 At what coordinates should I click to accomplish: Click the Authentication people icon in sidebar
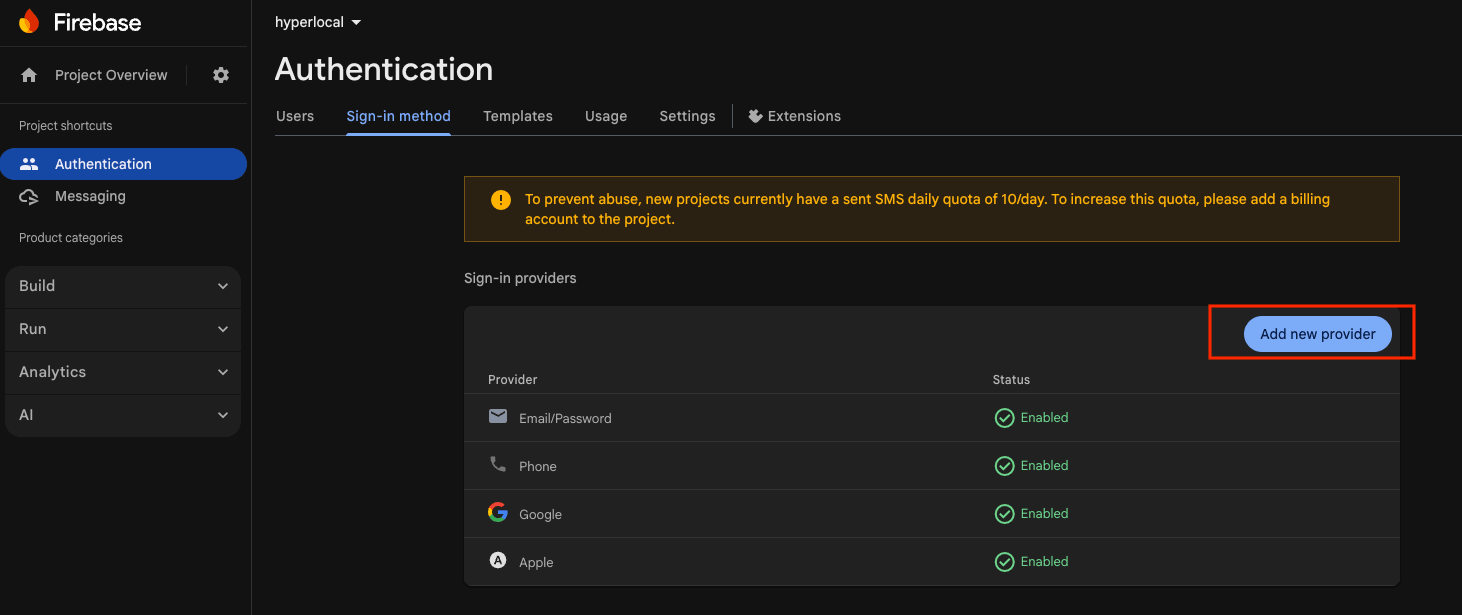tap(29, 164)
